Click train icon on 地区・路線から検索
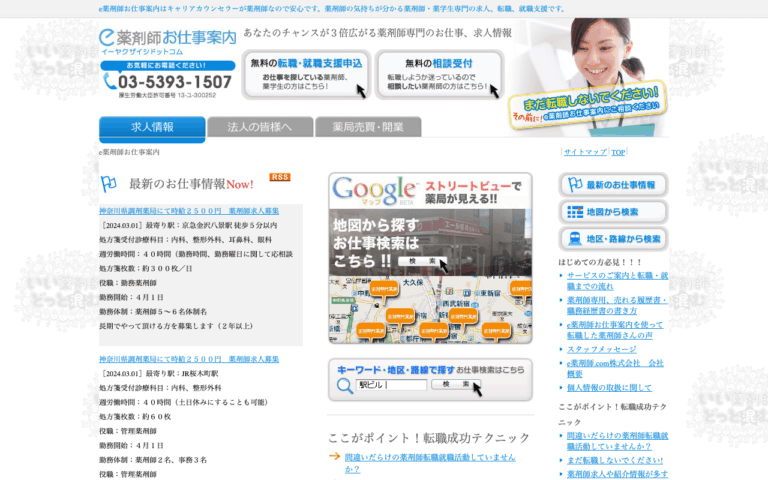 [575, 239]
